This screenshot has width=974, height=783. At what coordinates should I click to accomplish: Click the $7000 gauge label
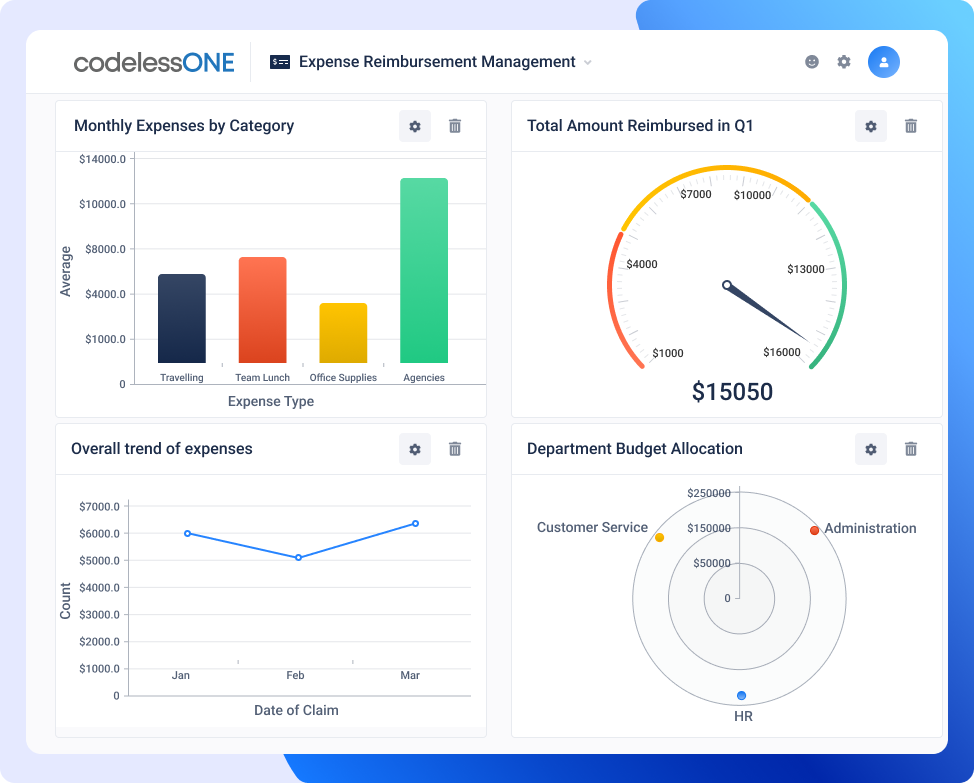[x=696, y=194]
